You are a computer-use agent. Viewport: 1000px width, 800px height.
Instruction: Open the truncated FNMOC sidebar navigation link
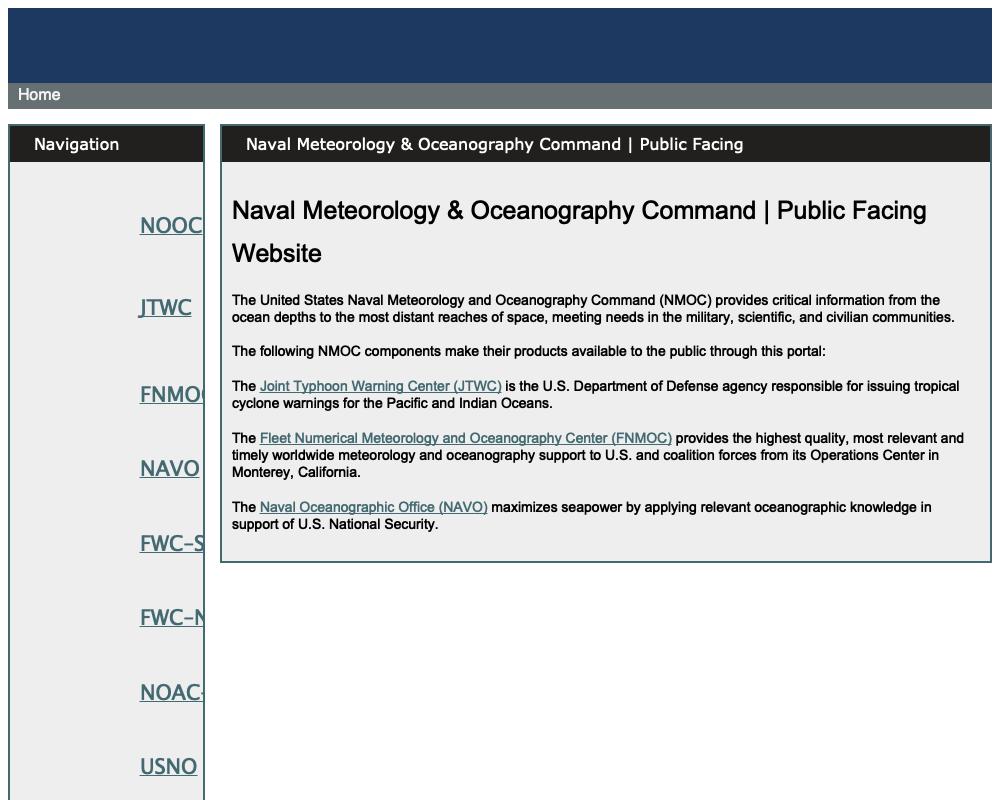click(x=172, y=395)
